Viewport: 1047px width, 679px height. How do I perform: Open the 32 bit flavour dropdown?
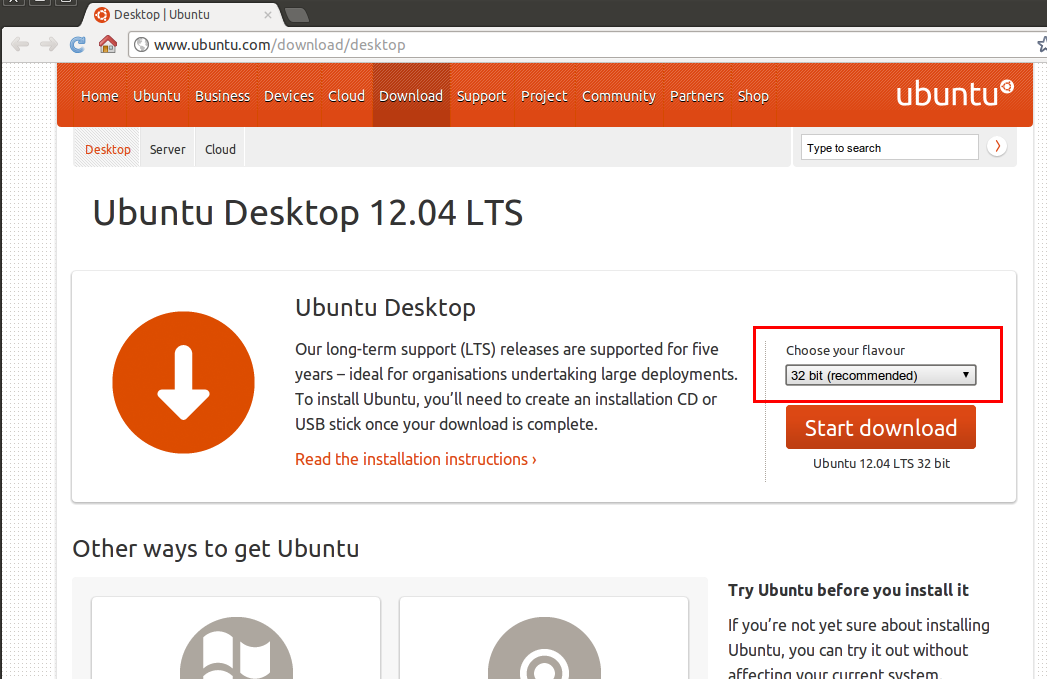click(881, 375)
